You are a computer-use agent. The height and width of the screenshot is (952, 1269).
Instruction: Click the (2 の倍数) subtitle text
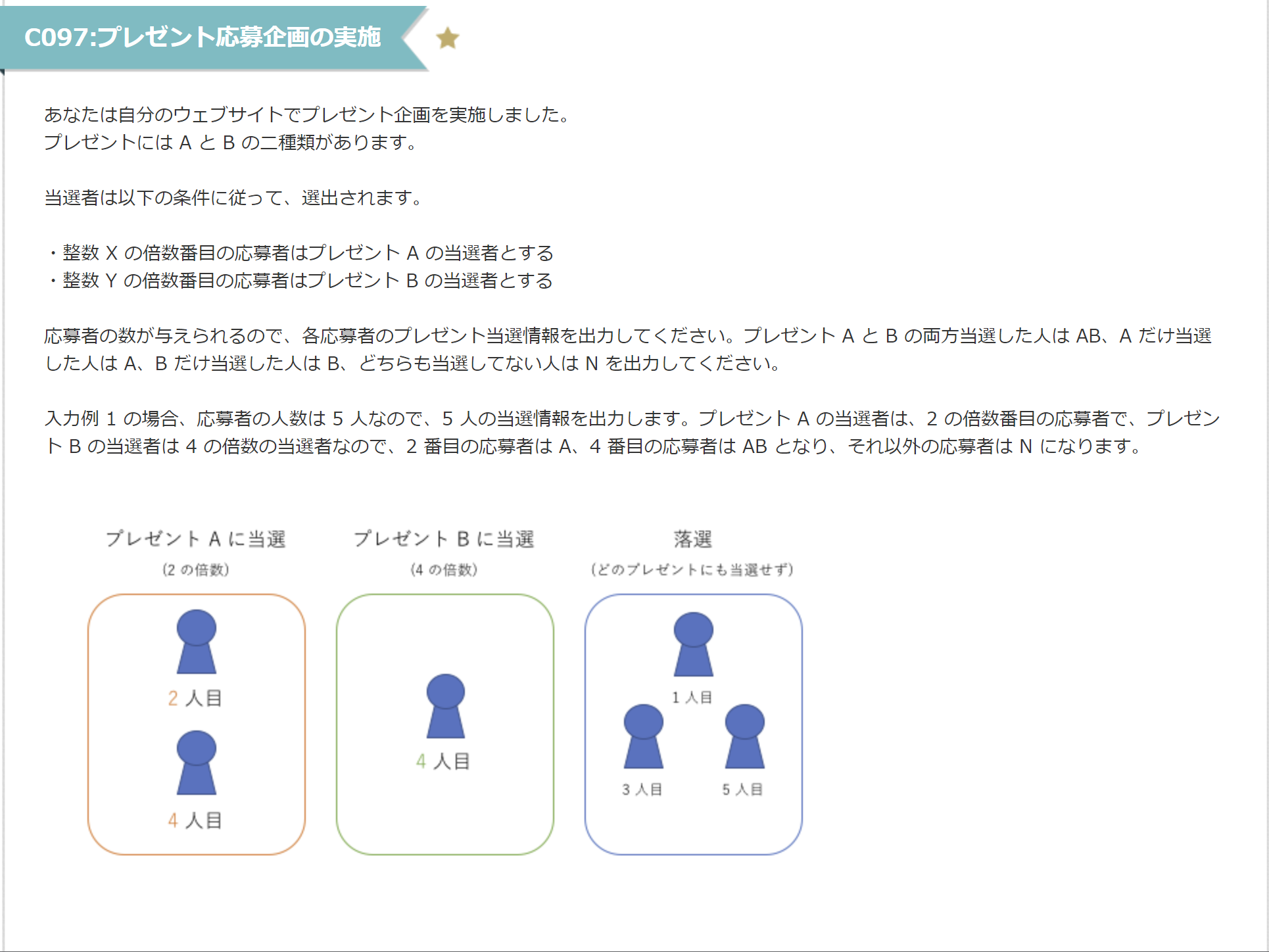coord(196,569)
